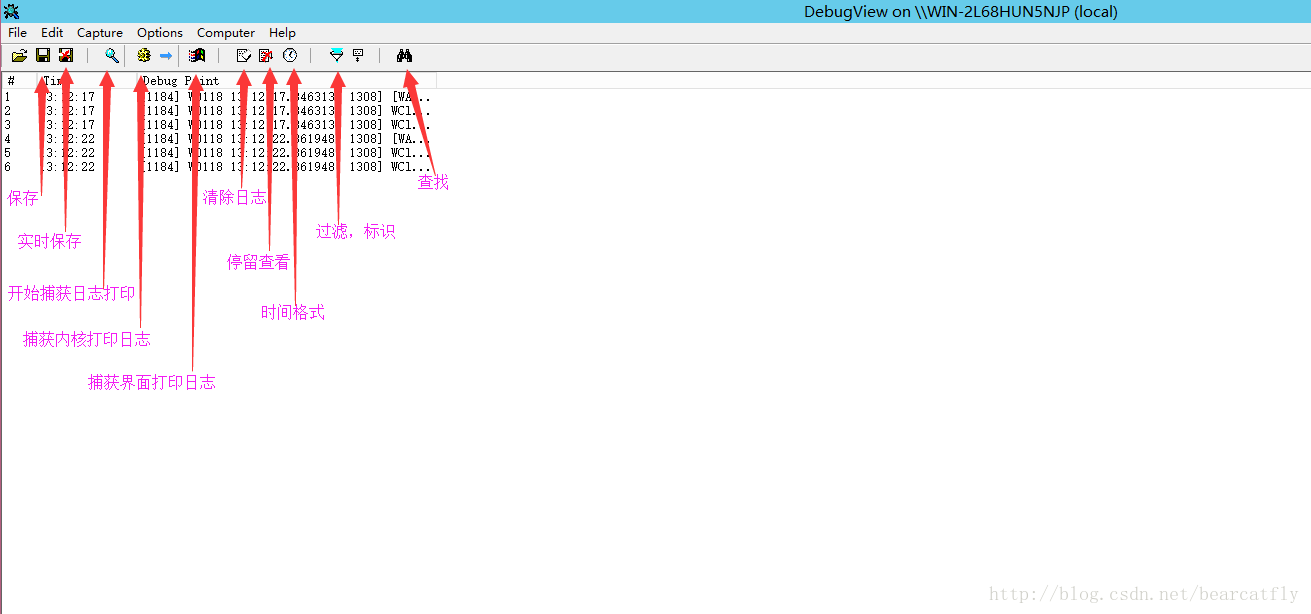Open the Help menu
The height and width of the screenshot is (614, 1311).
click(283, 33)
